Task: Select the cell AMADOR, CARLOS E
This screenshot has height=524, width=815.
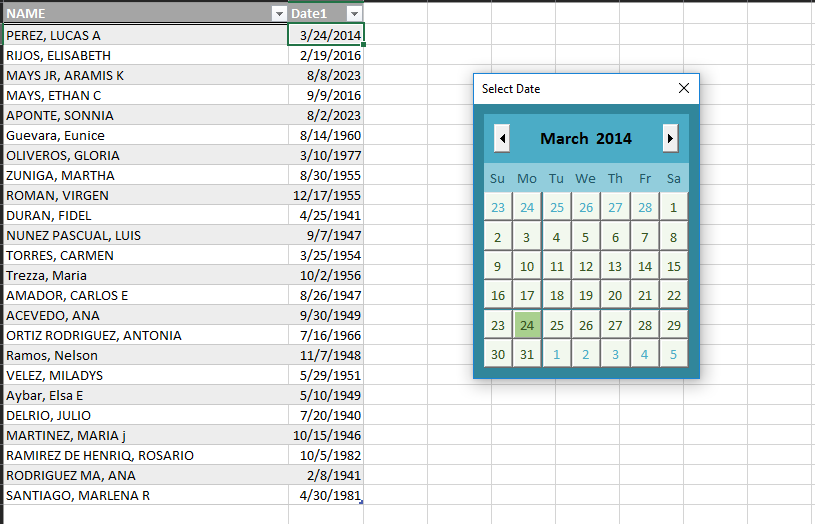Action: (x=146, y=295)
